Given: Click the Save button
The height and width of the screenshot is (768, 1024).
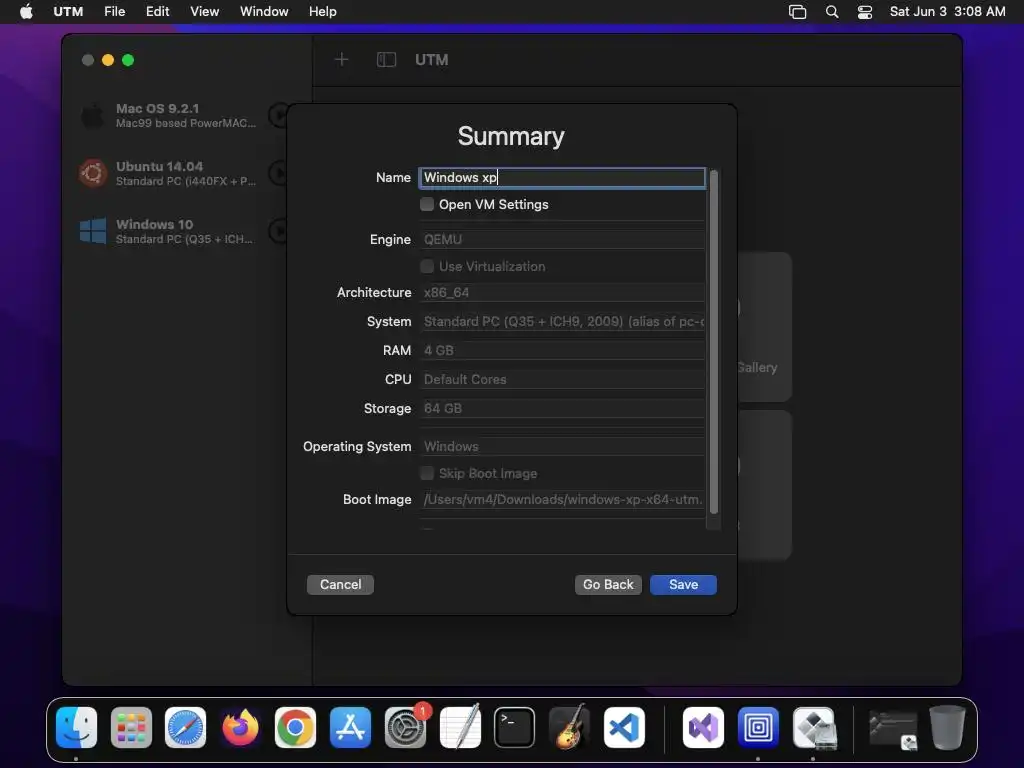Looking at the screenshot, I should [x=683, y=584].
